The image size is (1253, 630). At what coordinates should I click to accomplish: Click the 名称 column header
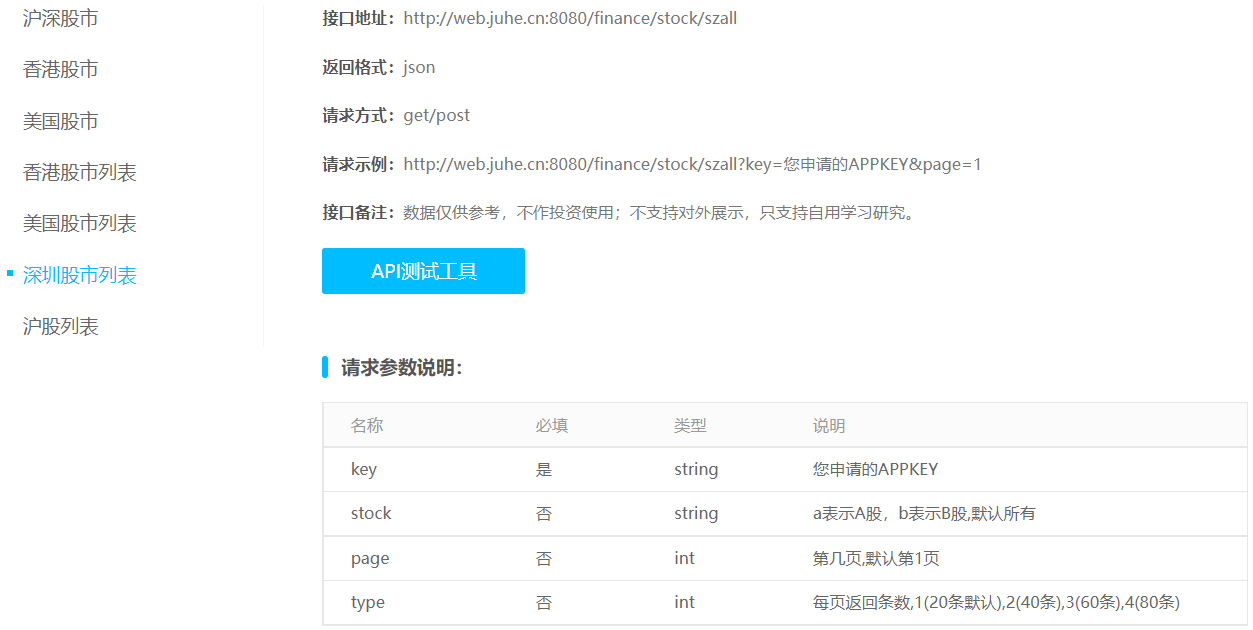point(367,425)
